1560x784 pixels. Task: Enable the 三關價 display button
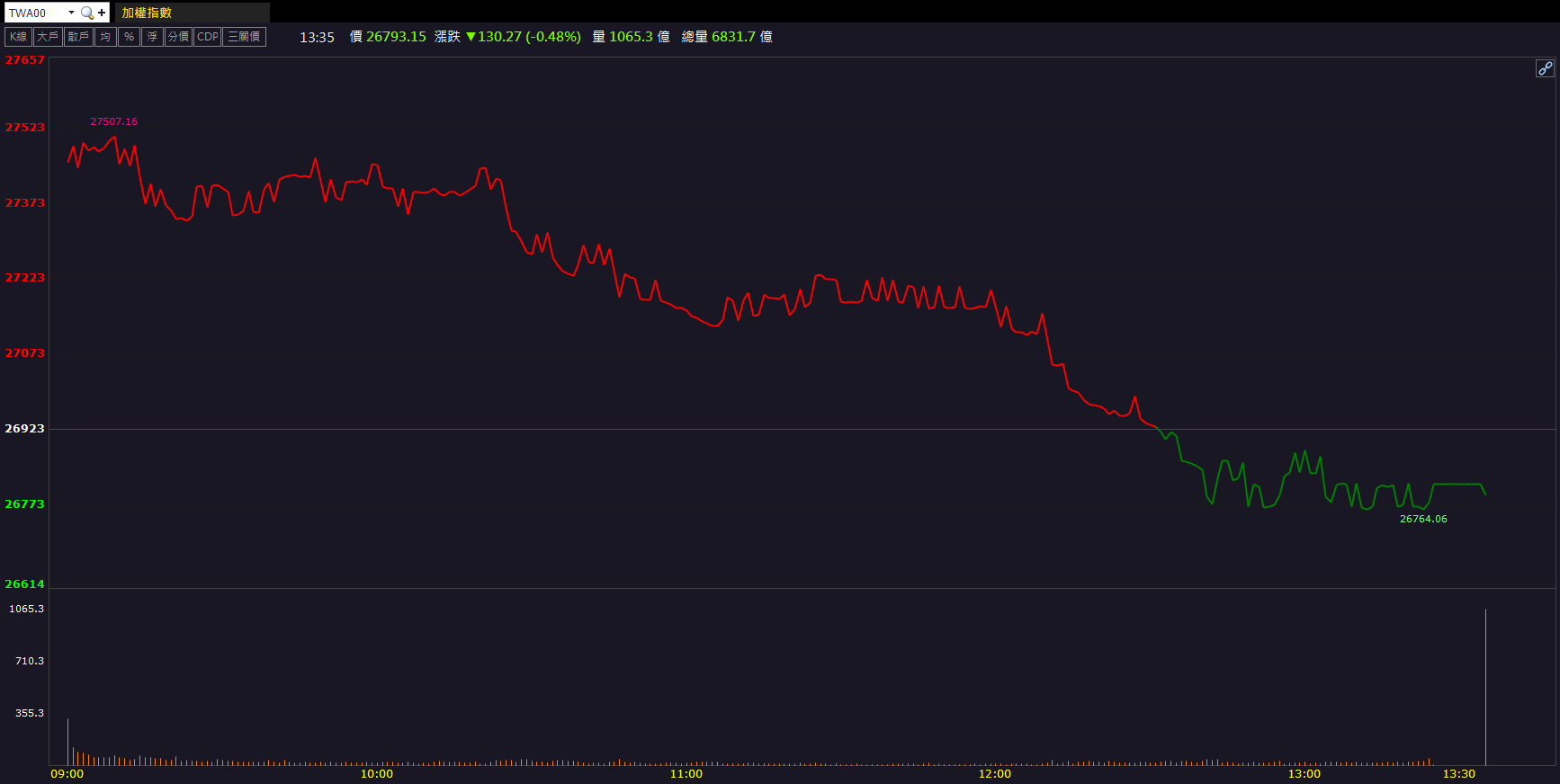(244, 37)
